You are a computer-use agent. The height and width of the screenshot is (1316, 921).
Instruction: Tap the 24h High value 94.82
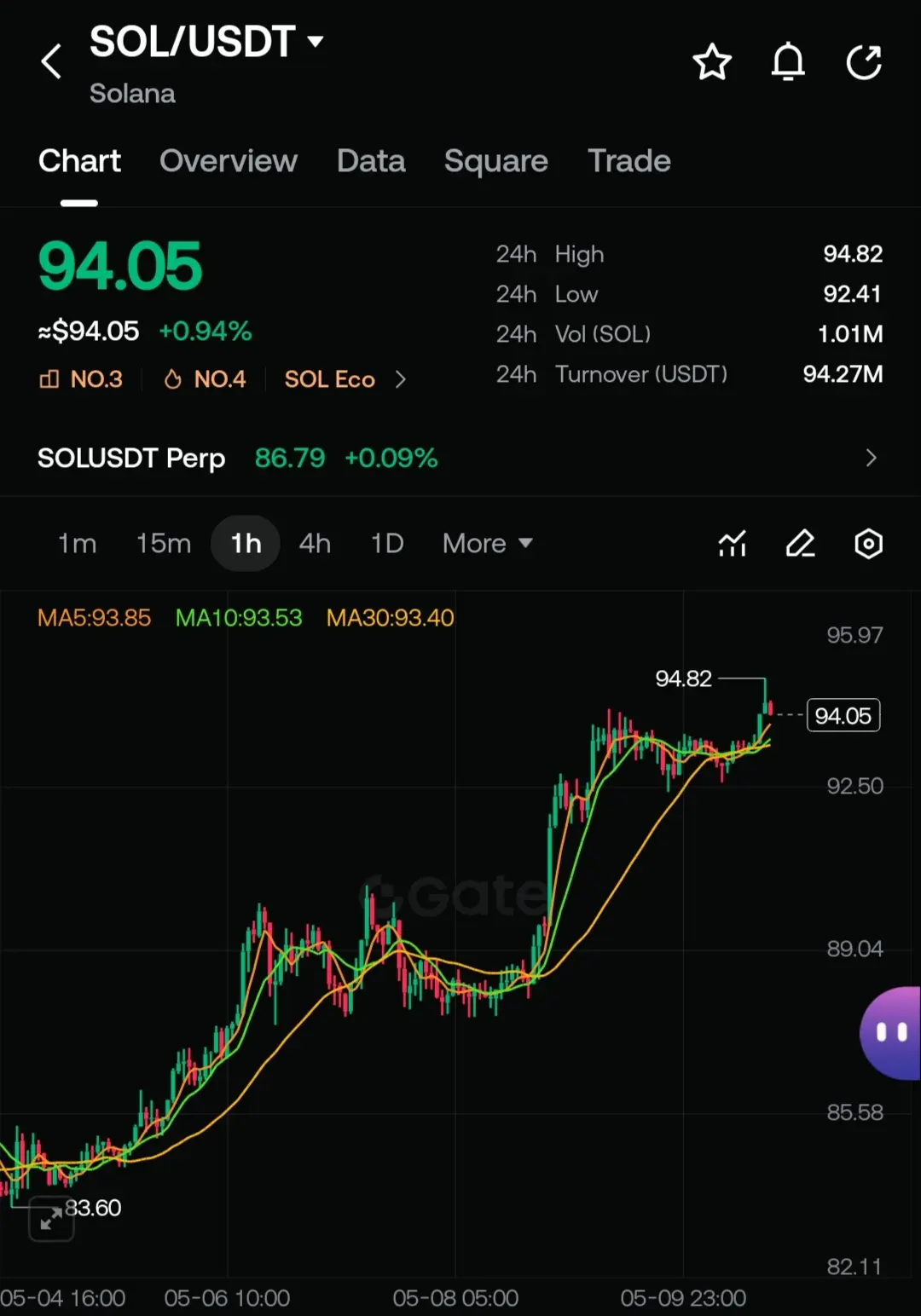coord(853,254)
